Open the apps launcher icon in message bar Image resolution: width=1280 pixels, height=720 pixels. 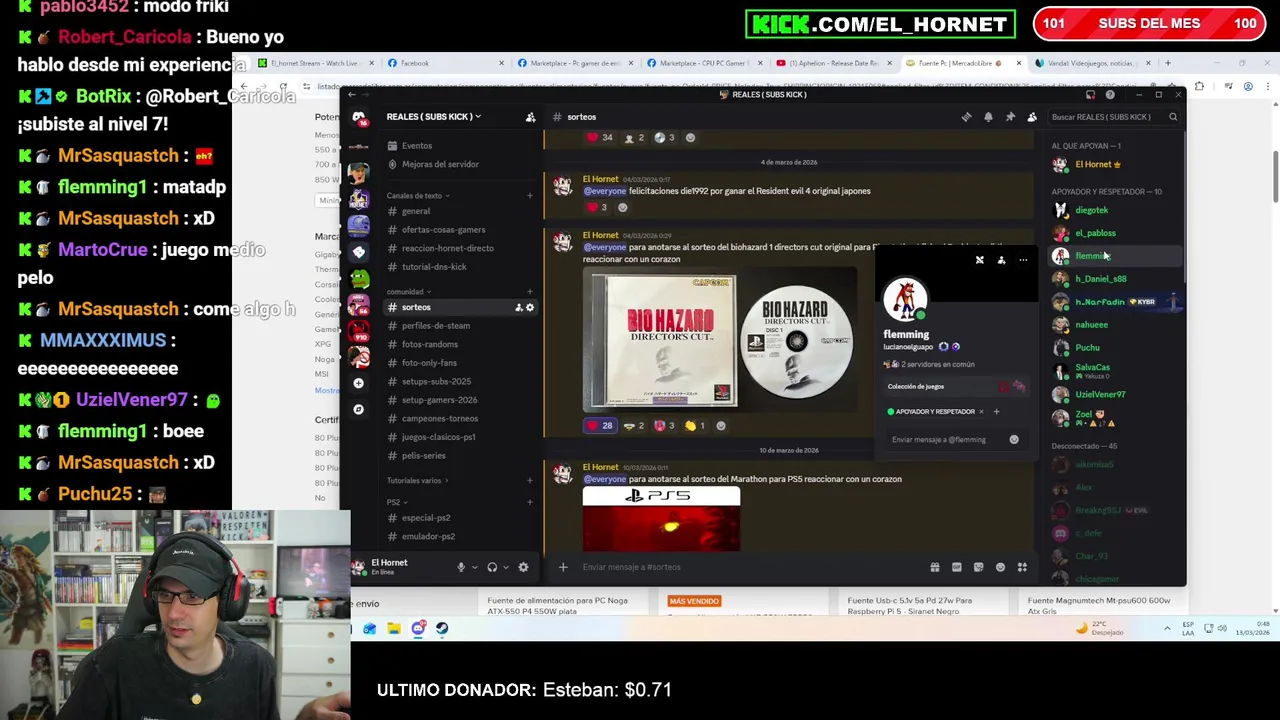click(x=1022, y=567)
